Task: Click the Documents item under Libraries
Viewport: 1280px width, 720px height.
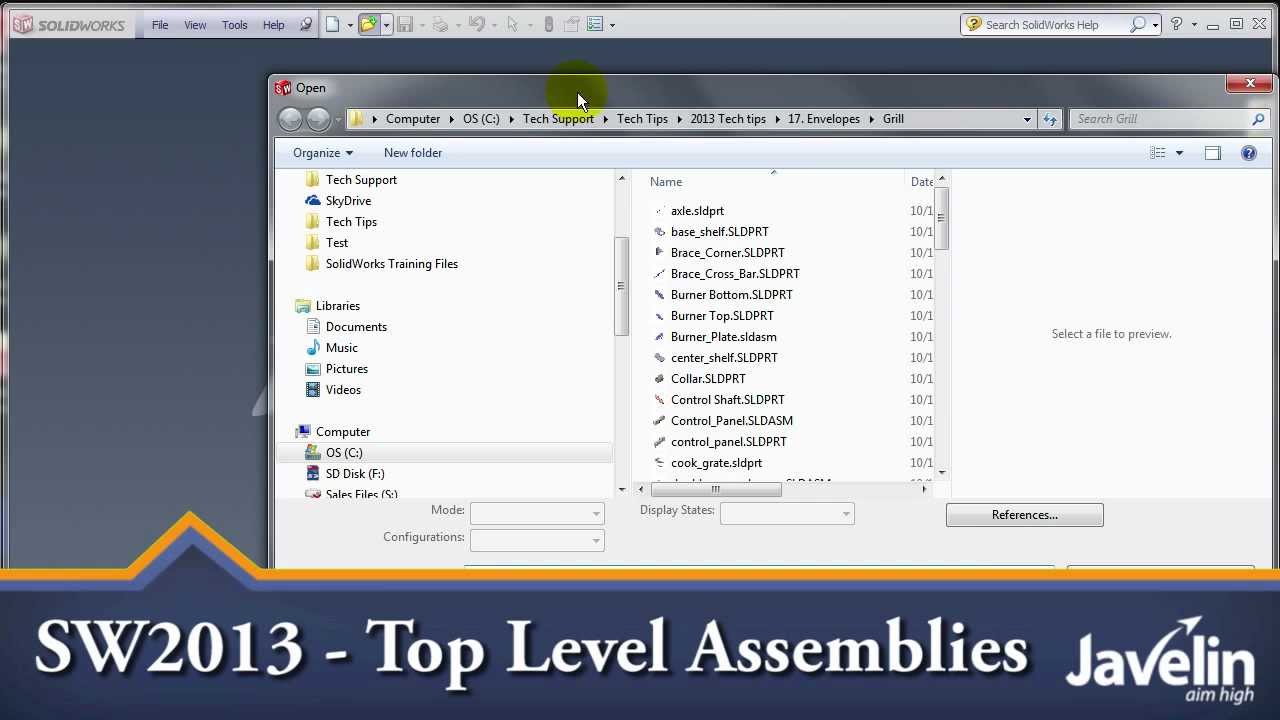Action: tap(356, 326)
